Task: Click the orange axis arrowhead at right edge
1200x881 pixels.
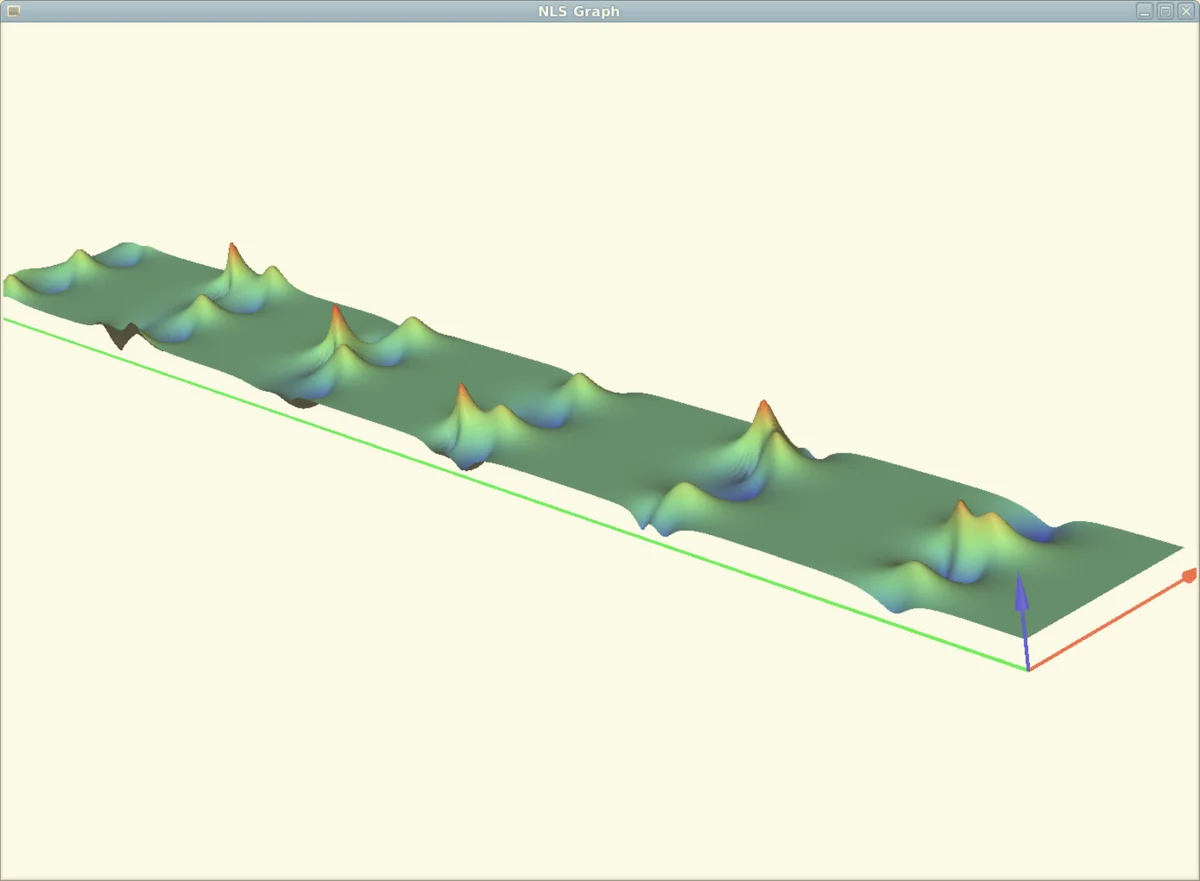Action: tap(1188, 575)
